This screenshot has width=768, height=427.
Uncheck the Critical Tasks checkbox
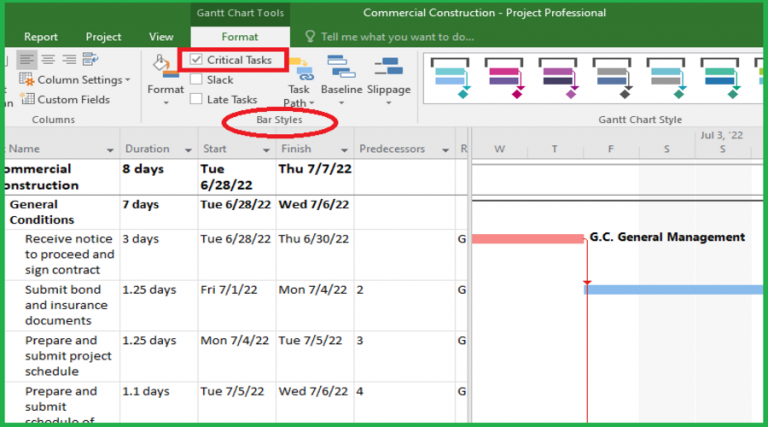196,60
